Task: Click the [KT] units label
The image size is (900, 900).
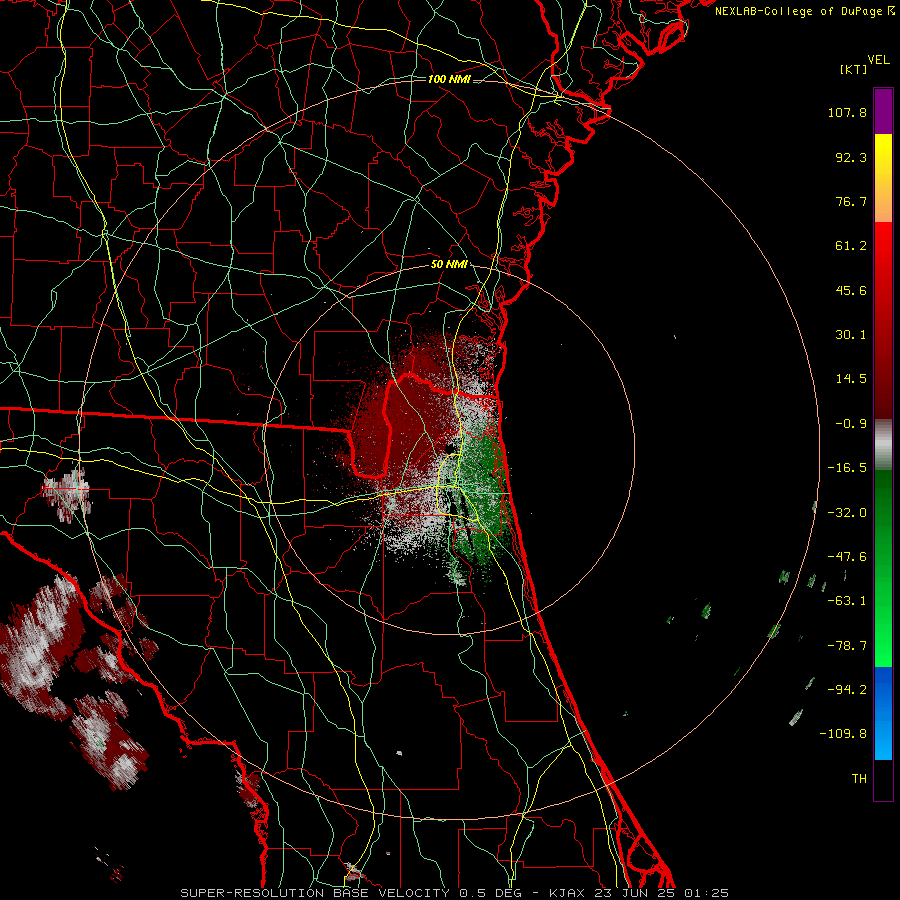Action: click(854, 69)
